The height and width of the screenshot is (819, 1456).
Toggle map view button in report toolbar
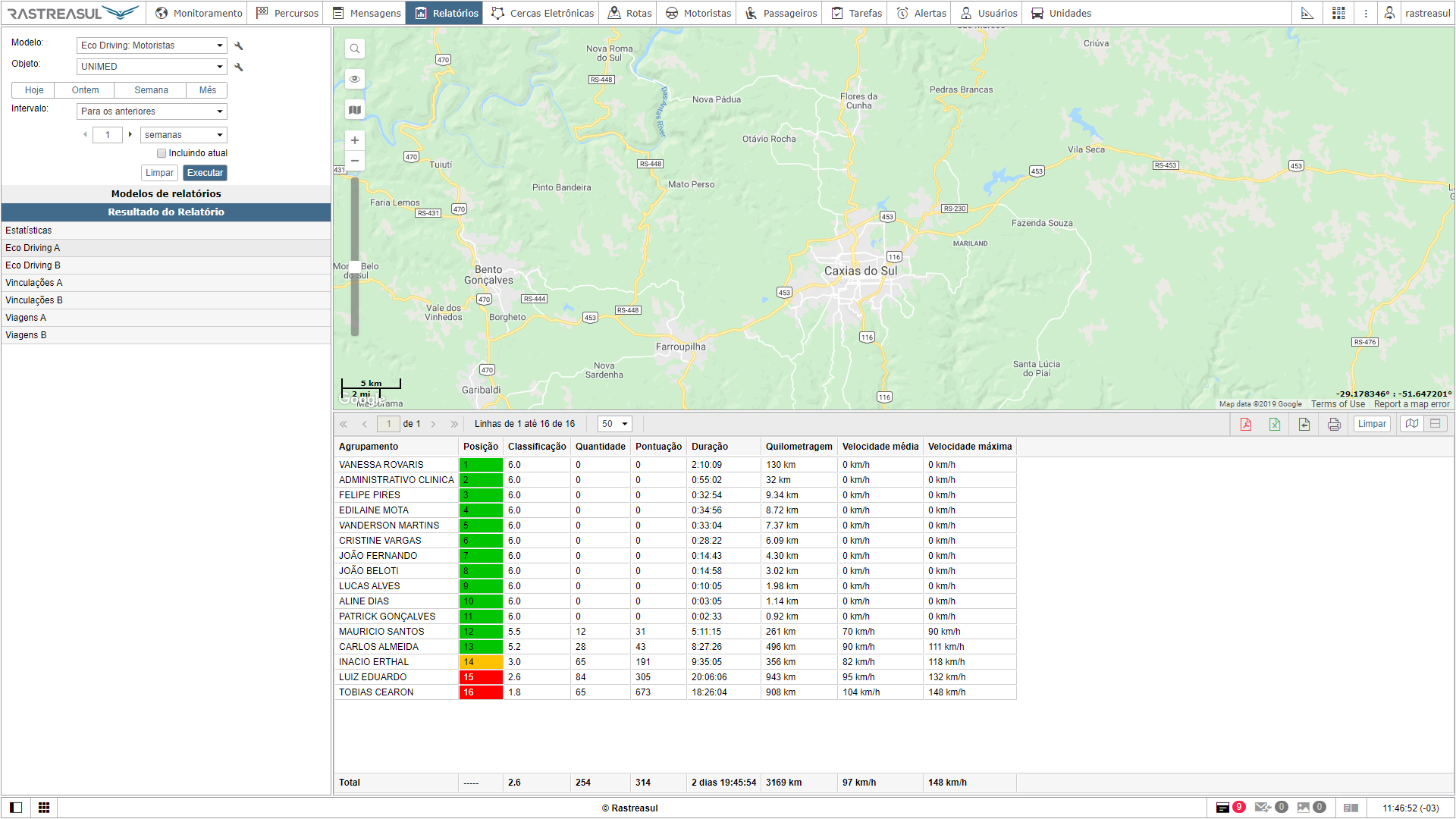(x=1411, y=424)
